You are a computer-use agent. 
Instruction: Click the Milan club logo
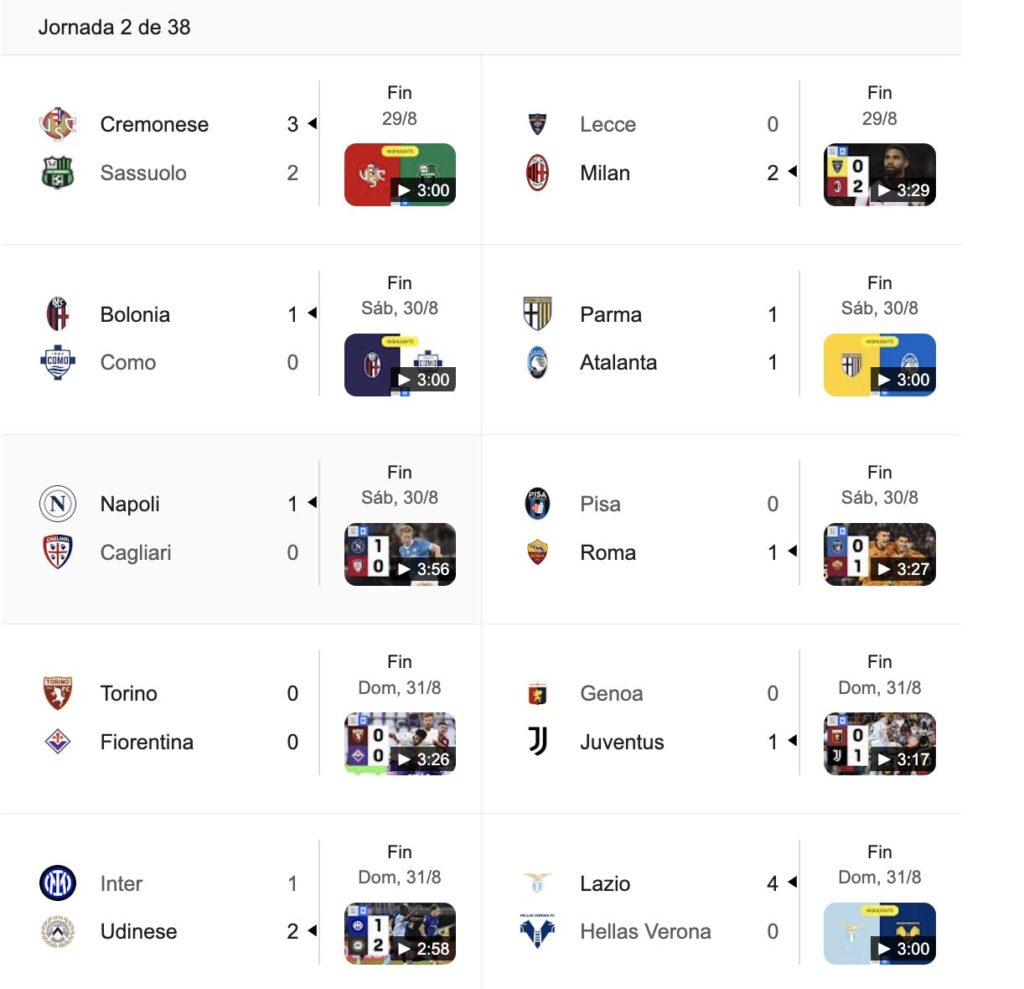(538, 173)
